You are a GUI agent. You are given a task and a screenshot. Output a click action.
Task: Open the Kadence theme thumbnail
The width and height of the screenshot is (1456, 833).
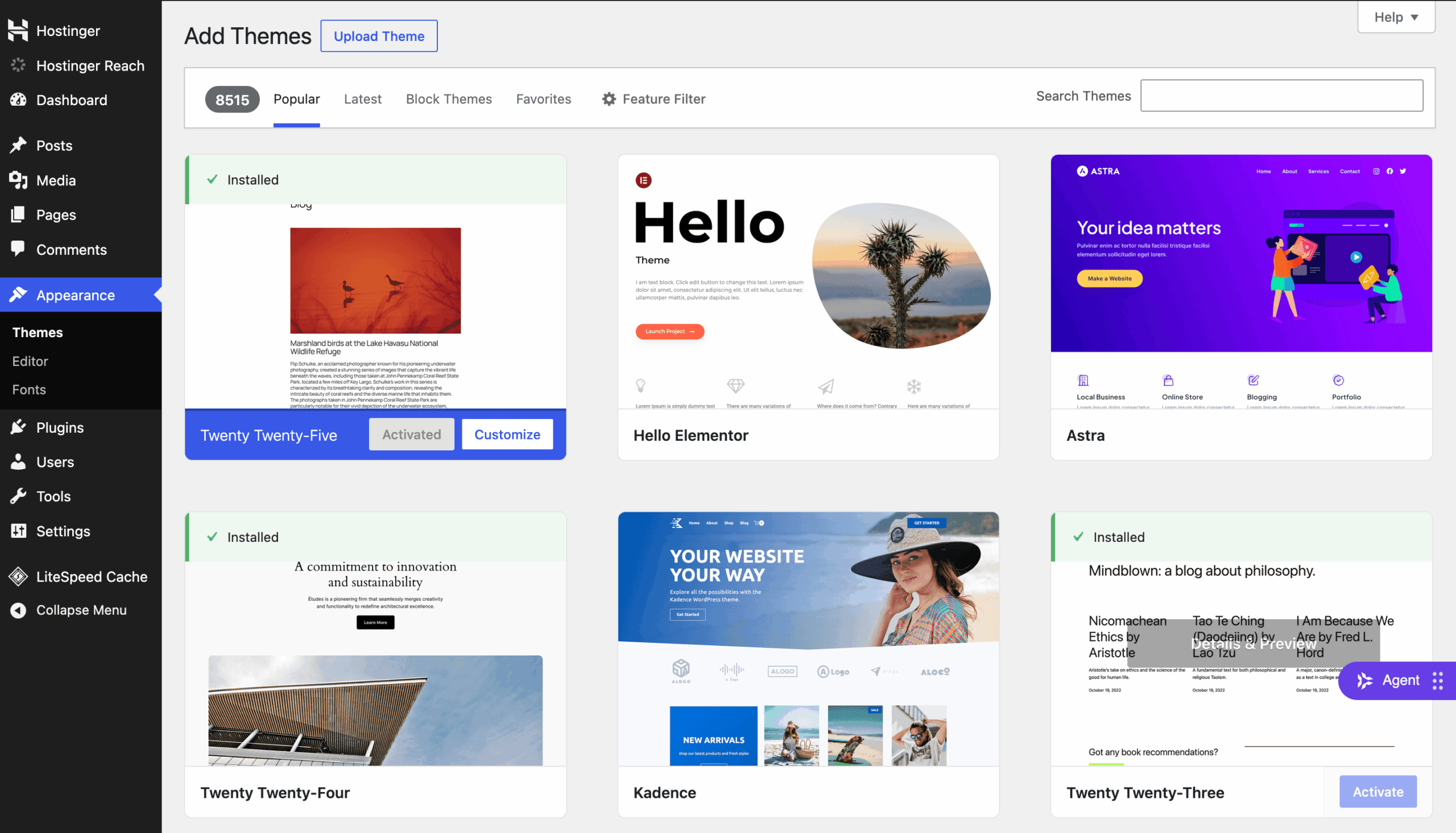[808, 639]
